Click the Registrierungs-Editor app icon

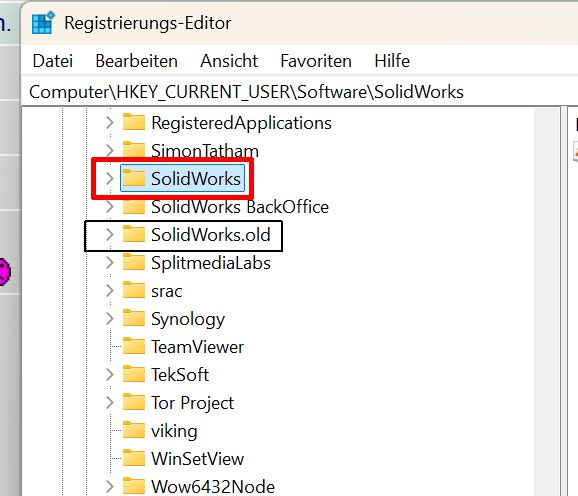pyautogui.click(x=43, y=23)
